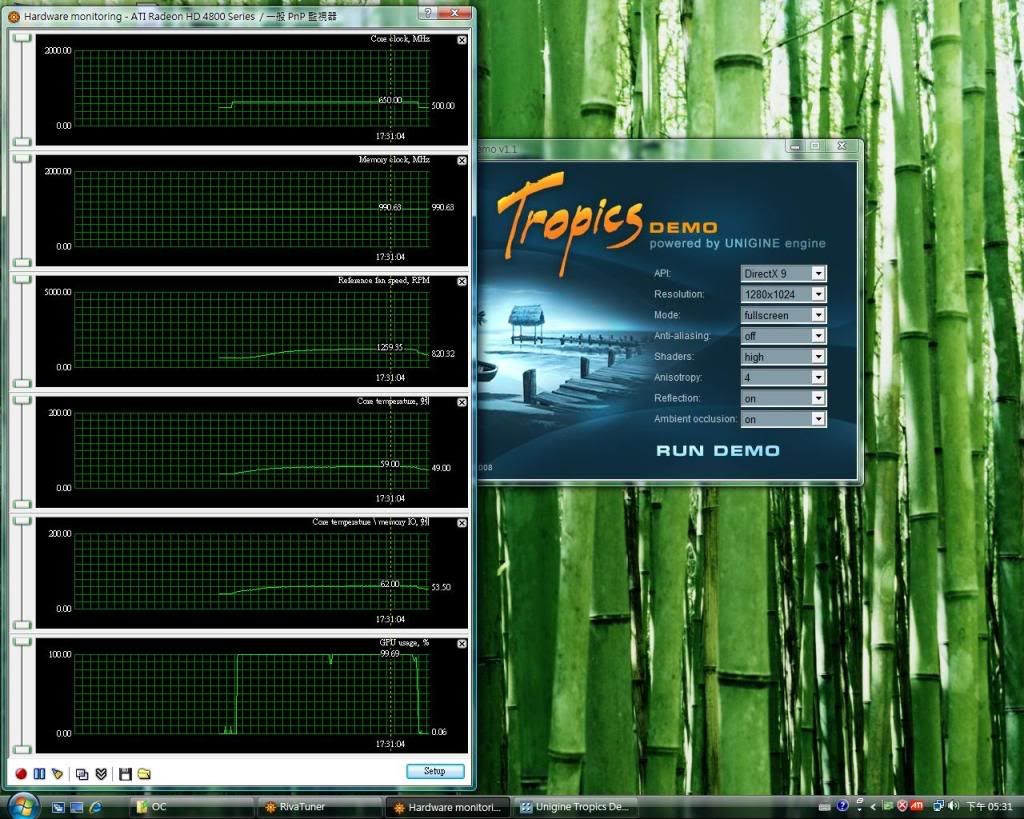The height and width of the screenshot is (819, 1024).
Task: Click the 99.69 GPU usage marker value
Action: coord(390,653)
